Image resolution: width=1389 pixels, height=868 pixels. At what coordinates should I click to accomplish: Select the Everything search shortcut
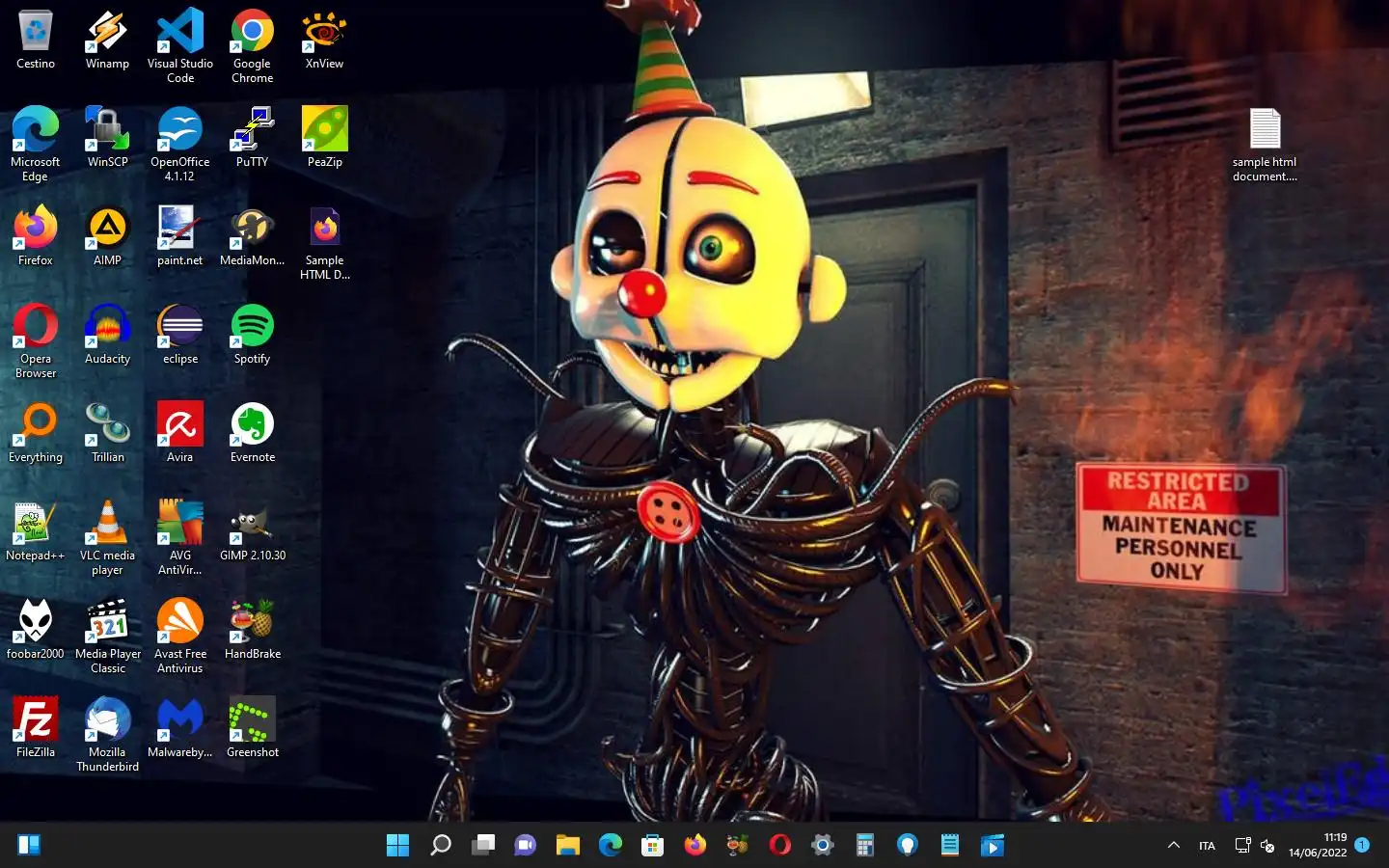pyautogui.click(x=36, y=434)
